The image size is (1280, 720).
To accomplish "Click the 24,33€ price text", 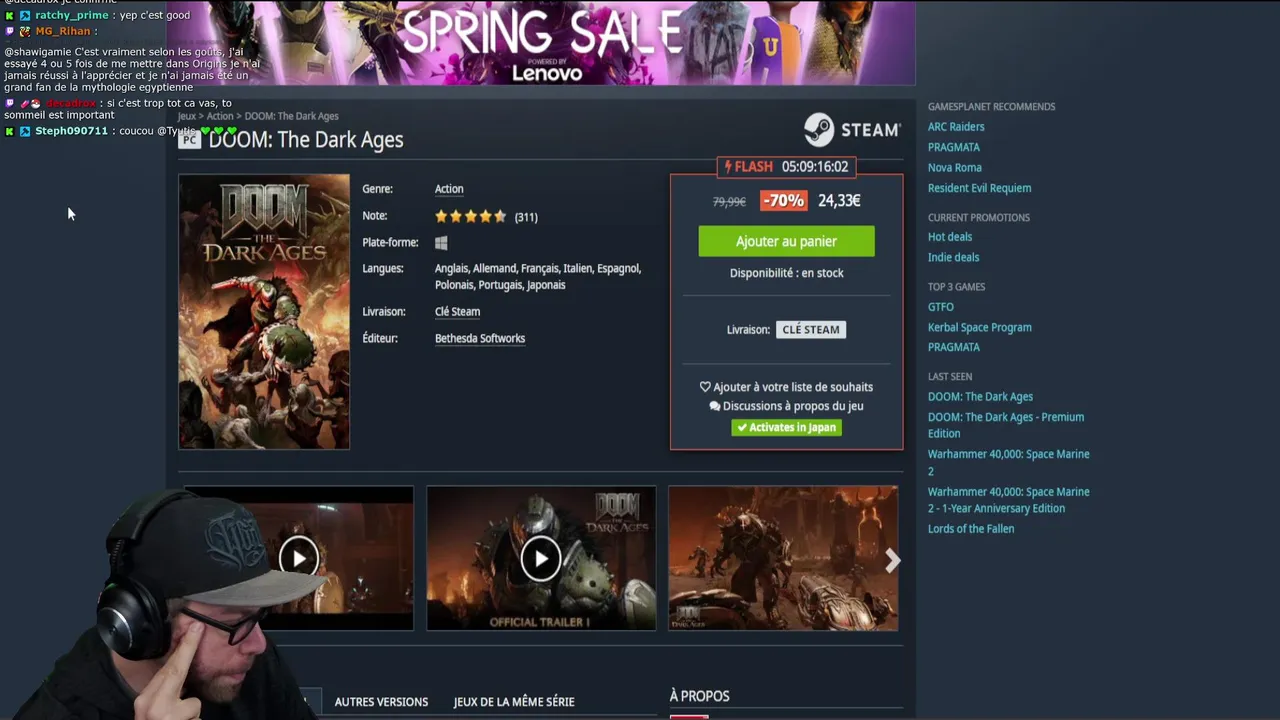I will tap(839, 200).
